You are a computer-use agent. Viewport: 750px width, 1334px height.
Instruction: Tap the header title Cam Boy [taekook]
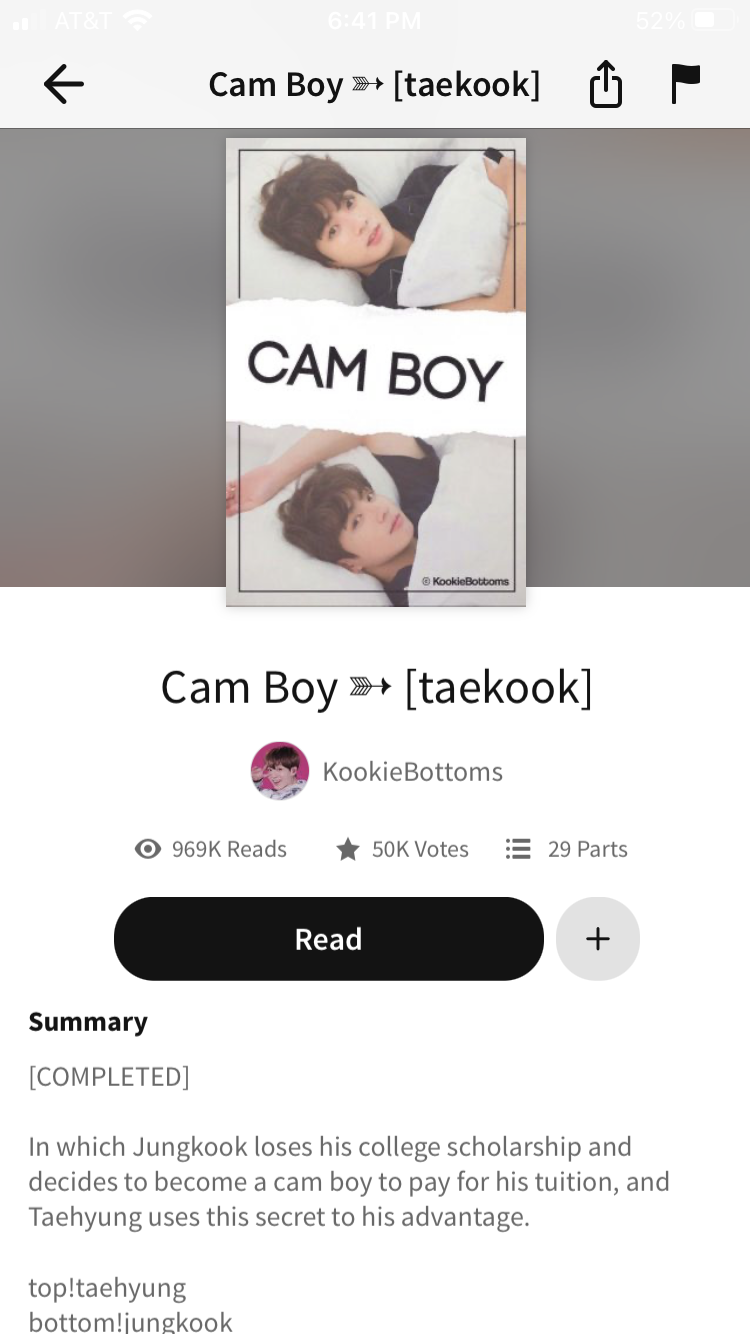374,84
